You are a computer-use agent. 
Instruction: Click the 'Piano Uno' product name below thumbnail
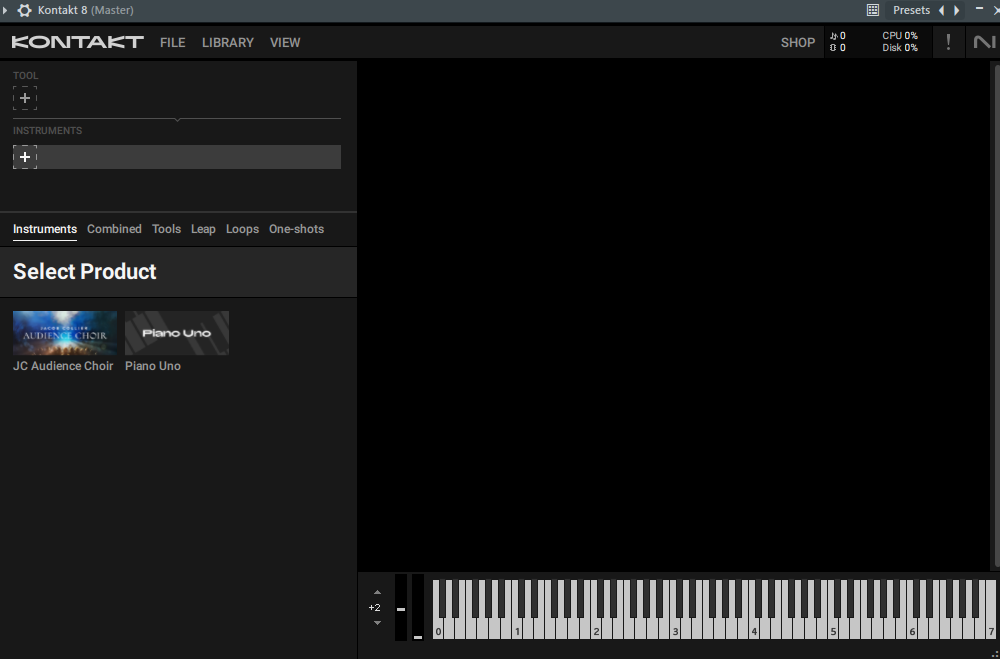click(x=153, y=366)
